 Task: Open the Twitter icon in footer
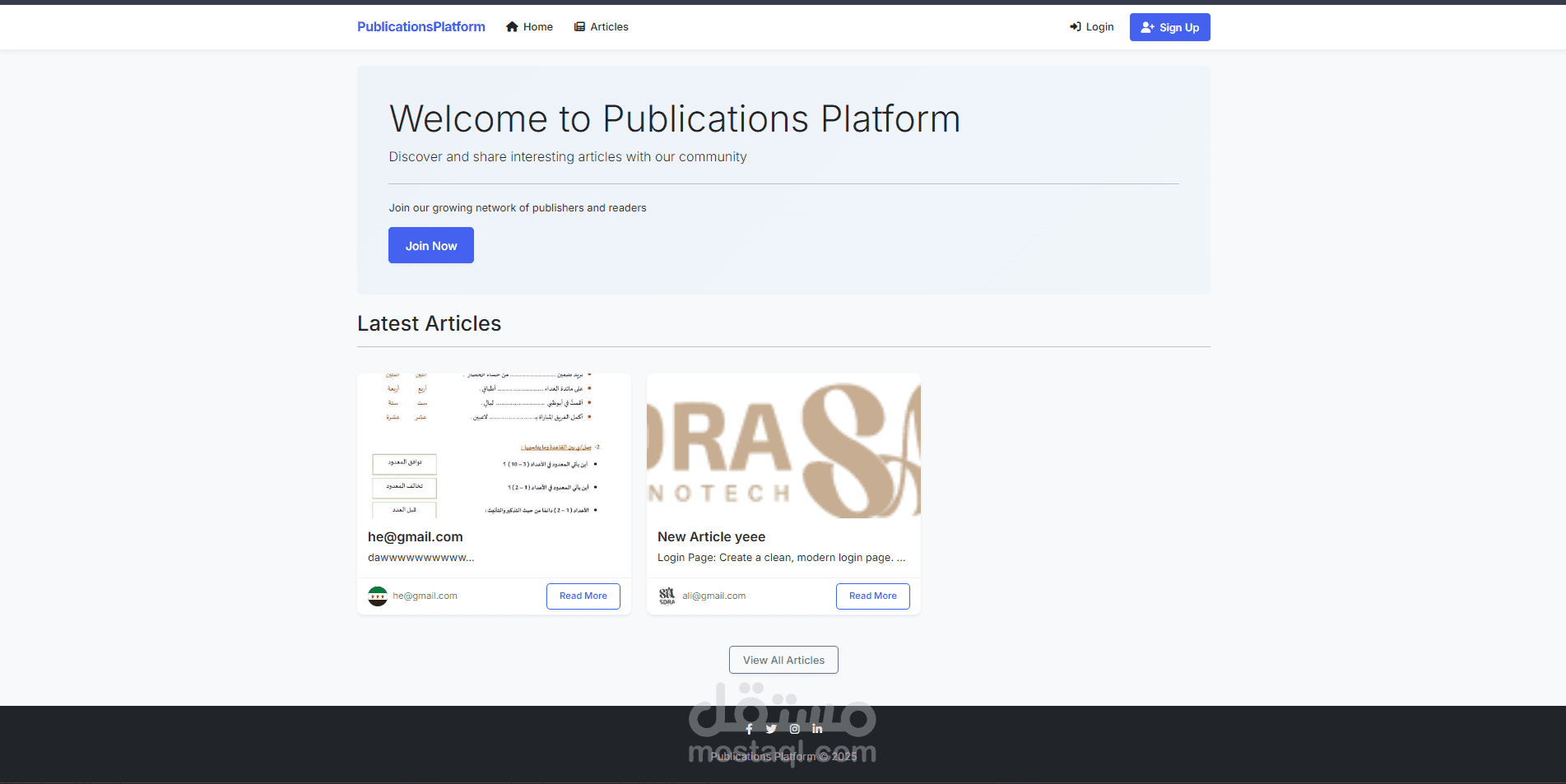pyautogui.click(x=771, y=729)
